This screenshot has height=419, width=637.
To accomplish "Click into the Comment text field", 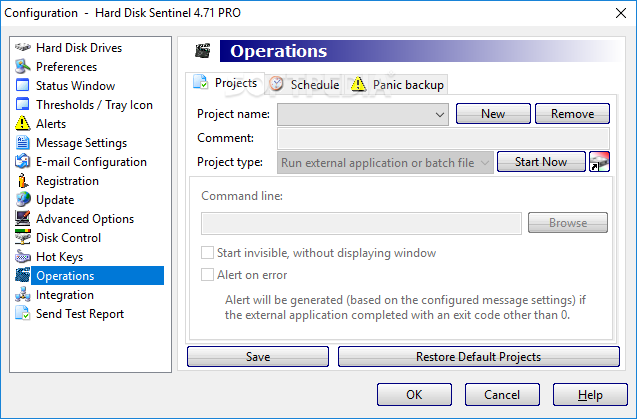I will (443, 138).
